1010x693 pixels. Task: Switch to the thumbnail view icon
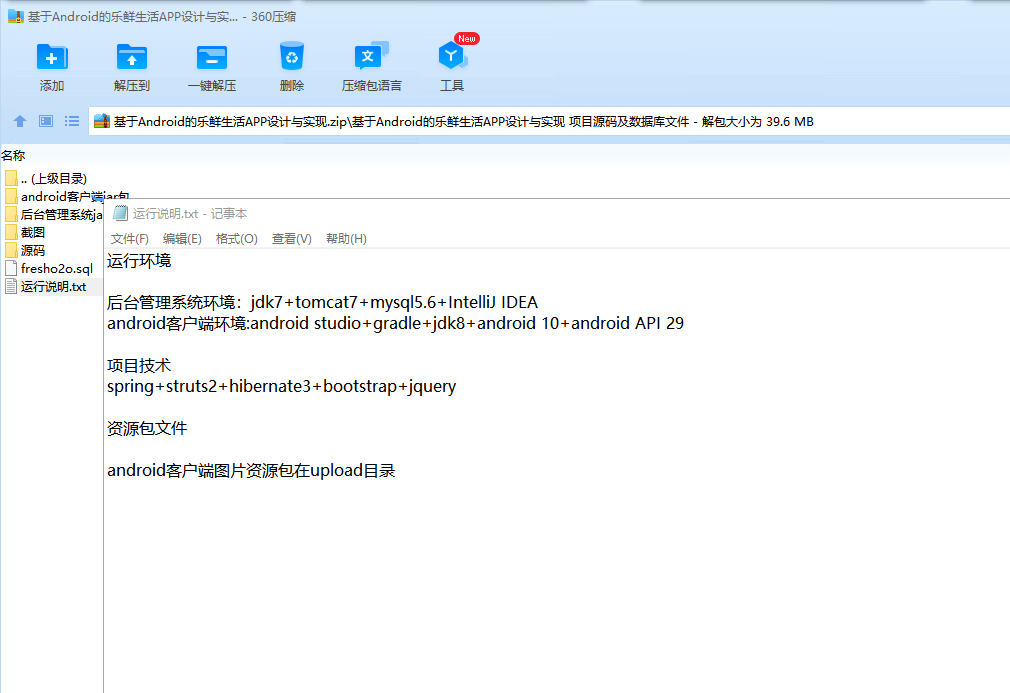tap(46, 121)
